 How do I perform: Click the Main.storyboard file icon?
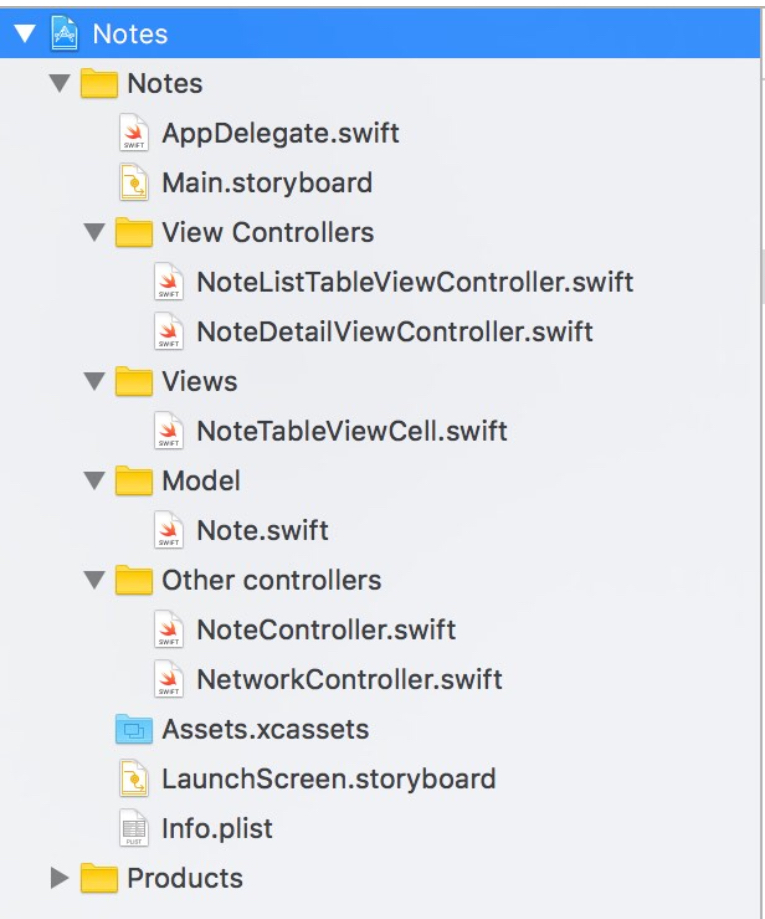tap(134, 182)
